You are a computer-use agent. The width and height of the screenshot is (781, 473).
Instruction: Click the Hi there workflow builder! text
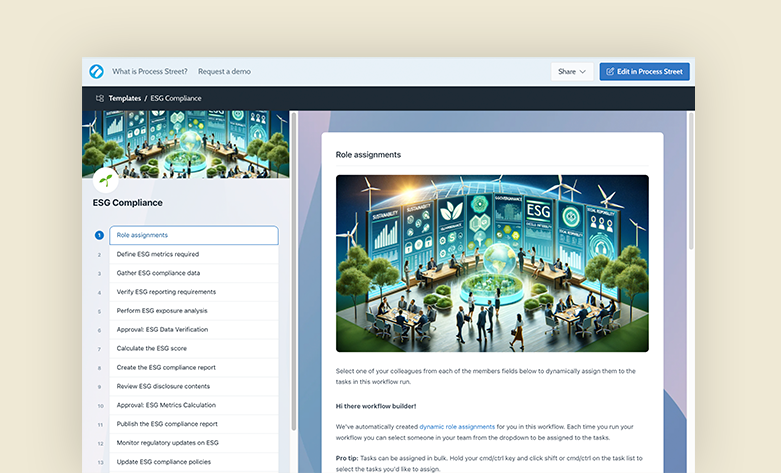pos(376,406)
